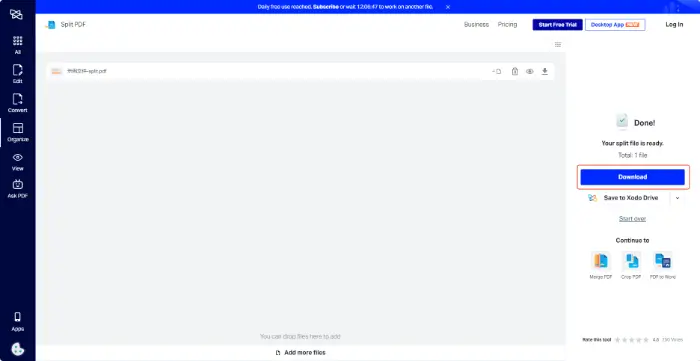Click the Start over link

632,219
